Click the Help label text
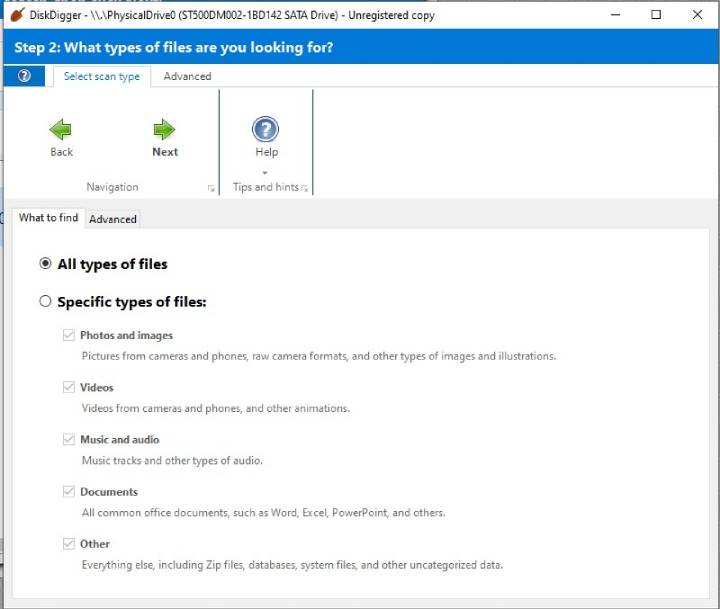 coord(266,152)
